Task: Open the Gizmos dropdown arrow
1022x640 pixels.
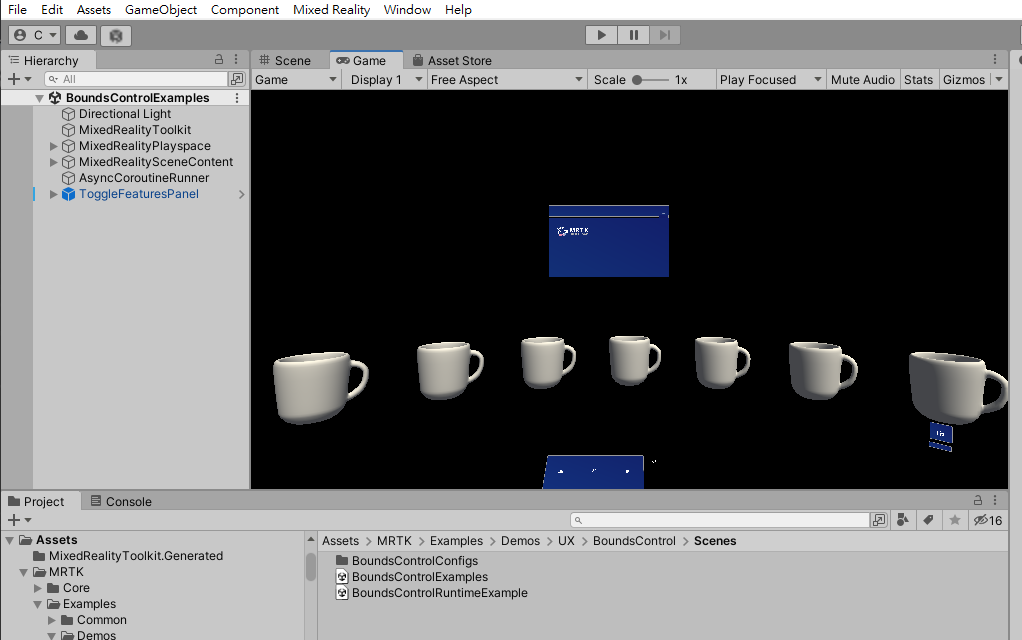Action: (x=999, y=80)
